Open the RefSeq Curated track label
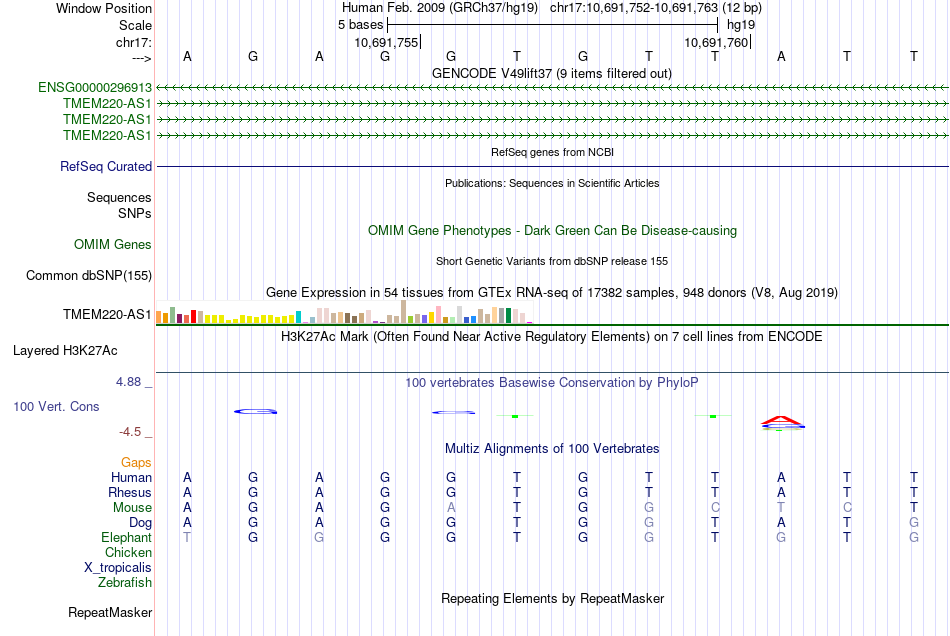This screenshot has width=950, height=636. coord(106,166)
